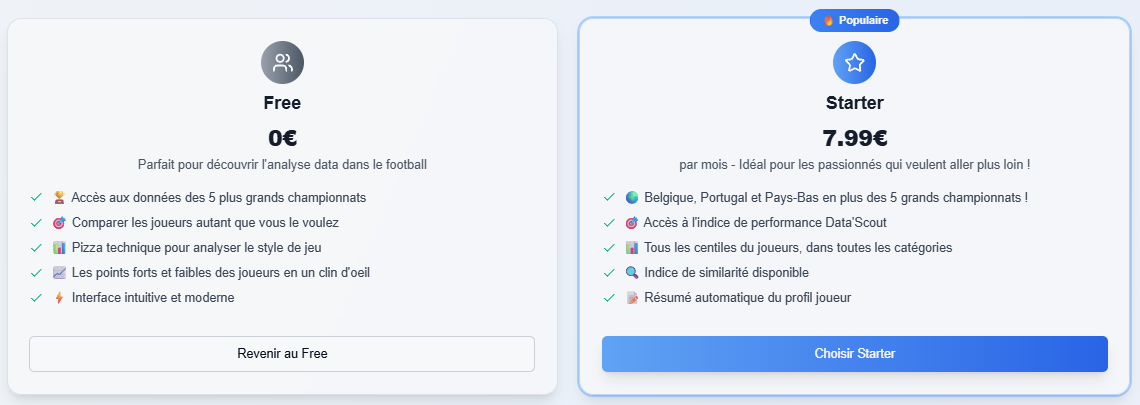This screenshot has height=405, width=1140.
Task: Click checkmark beside Indice de similarité disponible
Action: click(x=609, y=273)
